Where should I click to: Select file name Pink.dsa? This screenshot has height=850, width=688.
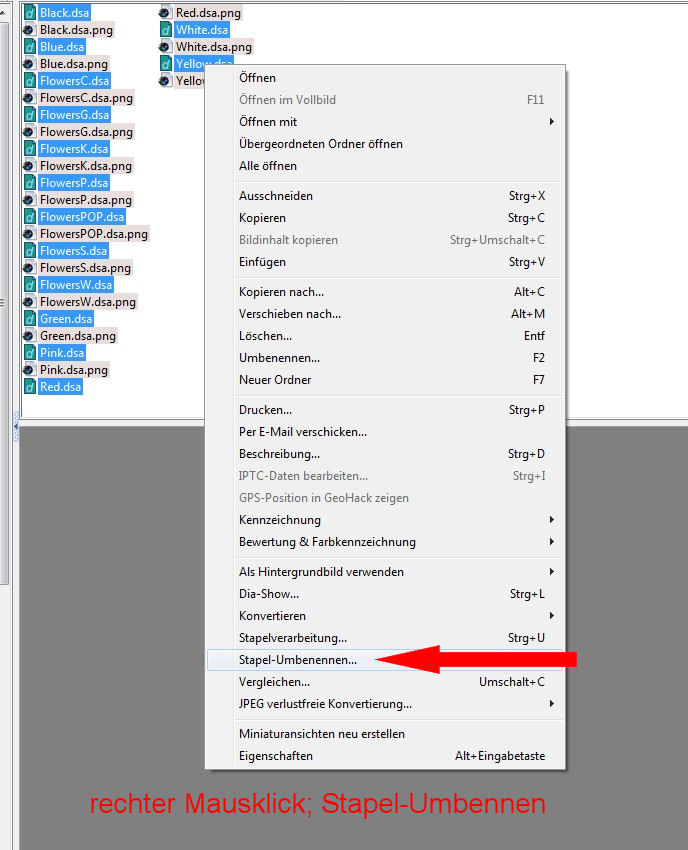pyautogui.click(x=62, y=353)
